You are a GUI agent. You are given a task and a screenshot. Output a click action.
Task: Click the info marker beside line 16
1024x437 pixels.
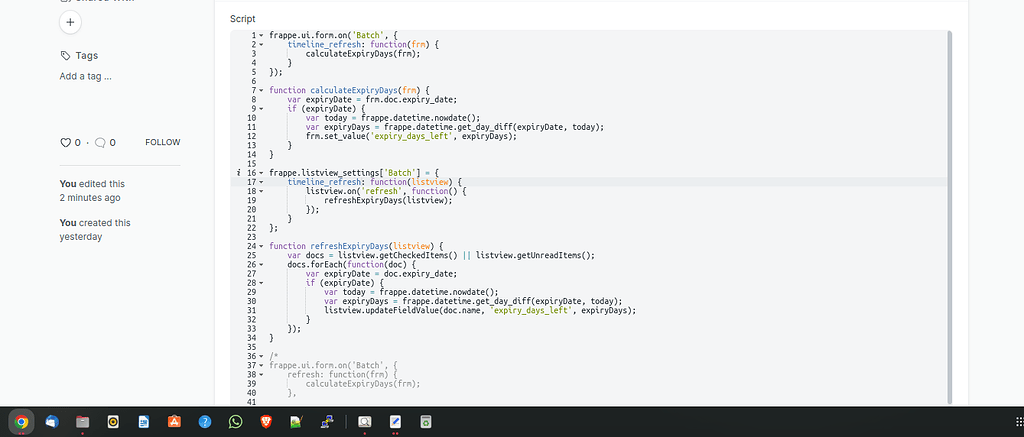pyautogui.click(x=238, y=173)
